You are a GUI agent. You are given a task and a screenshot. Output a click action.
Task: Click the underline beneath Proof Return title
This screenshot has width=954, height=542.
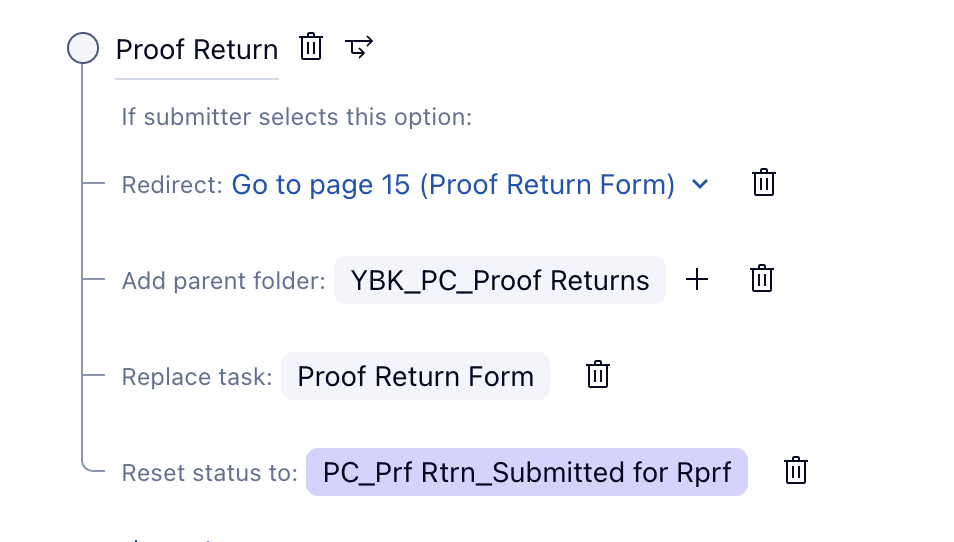coord(197,78)
